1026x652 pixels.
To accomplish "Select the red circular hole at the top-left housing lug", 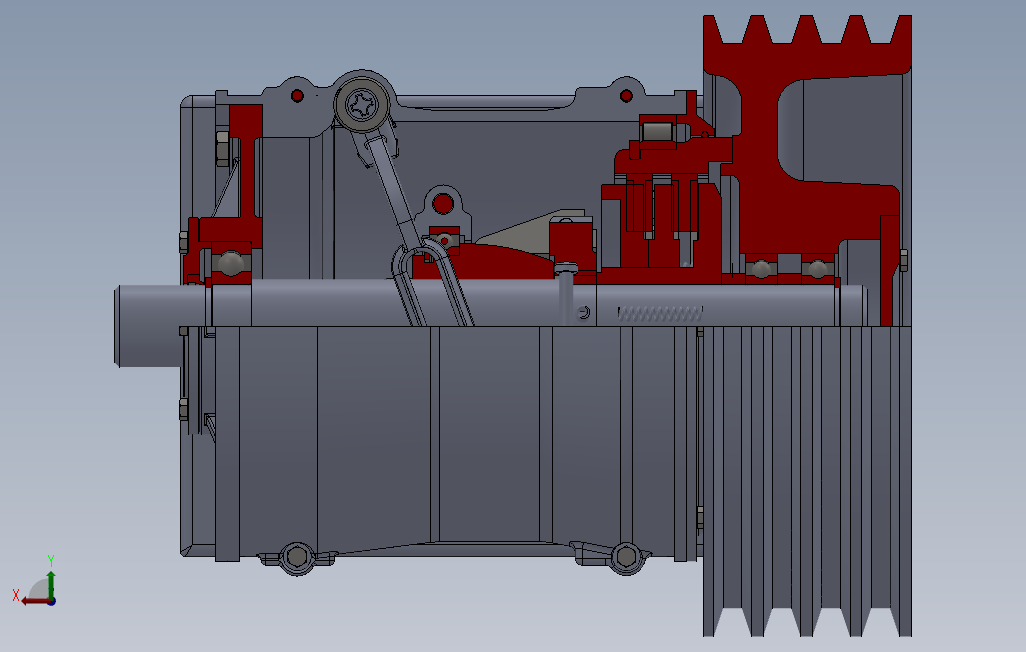I will (297, 96).
